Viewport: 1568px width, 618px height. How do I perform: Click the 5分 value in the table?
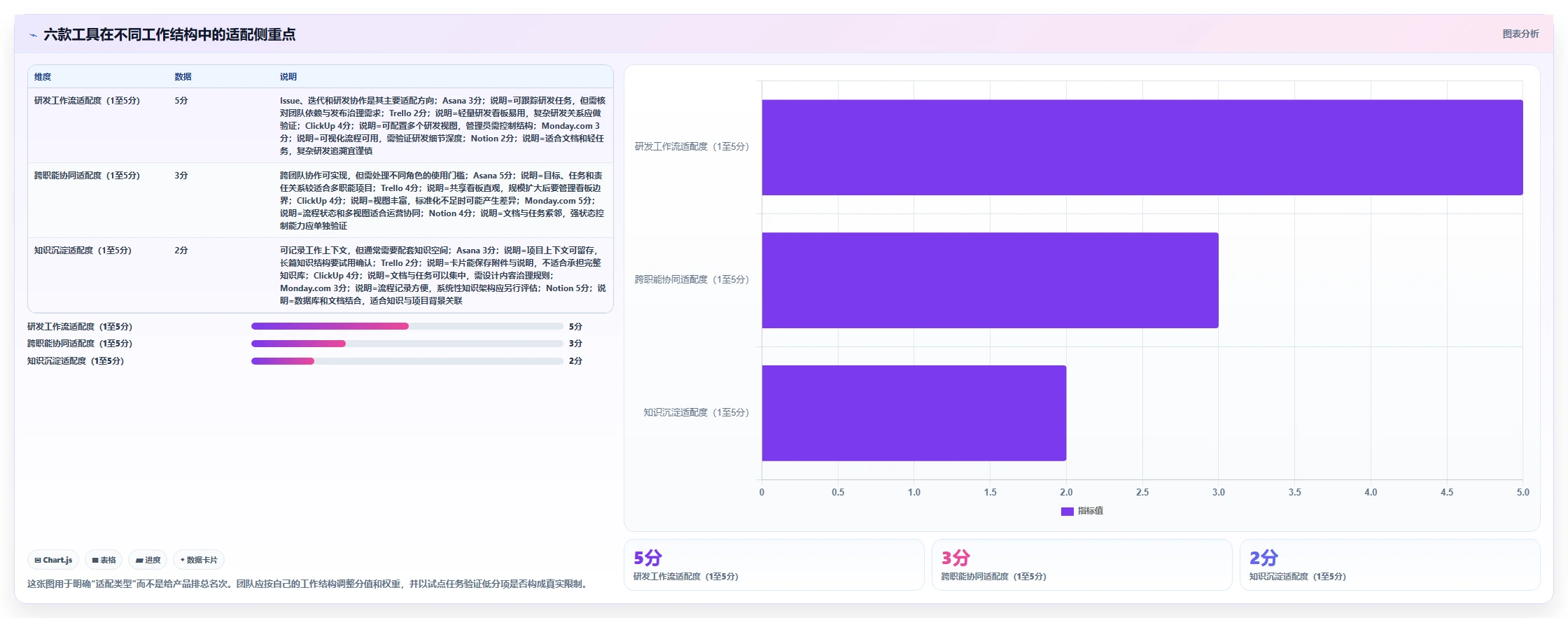click(x=181, y=101)
